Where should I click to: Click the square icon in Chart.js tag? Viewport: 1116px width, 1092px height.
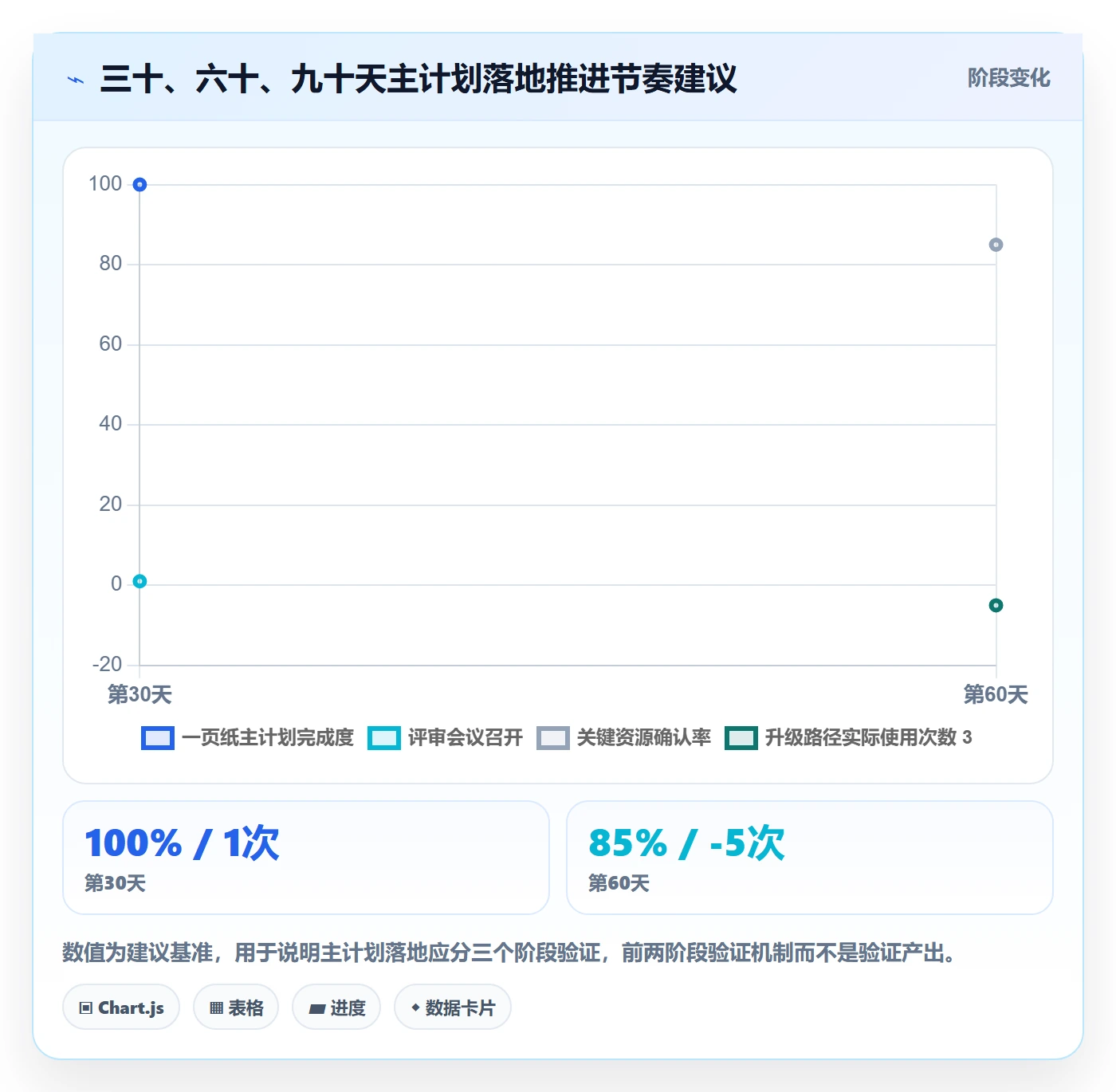pyautogui.click(x=86, y=1008)
